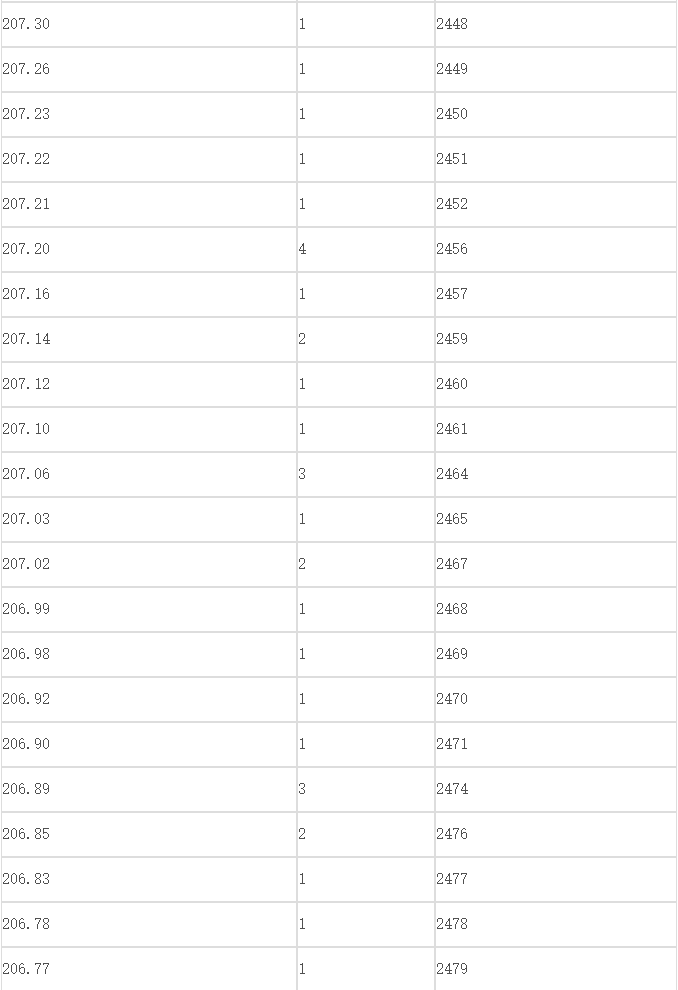Click the cumulative value 2476
This screenshot has height=990, width=678.
click(555, 835)
